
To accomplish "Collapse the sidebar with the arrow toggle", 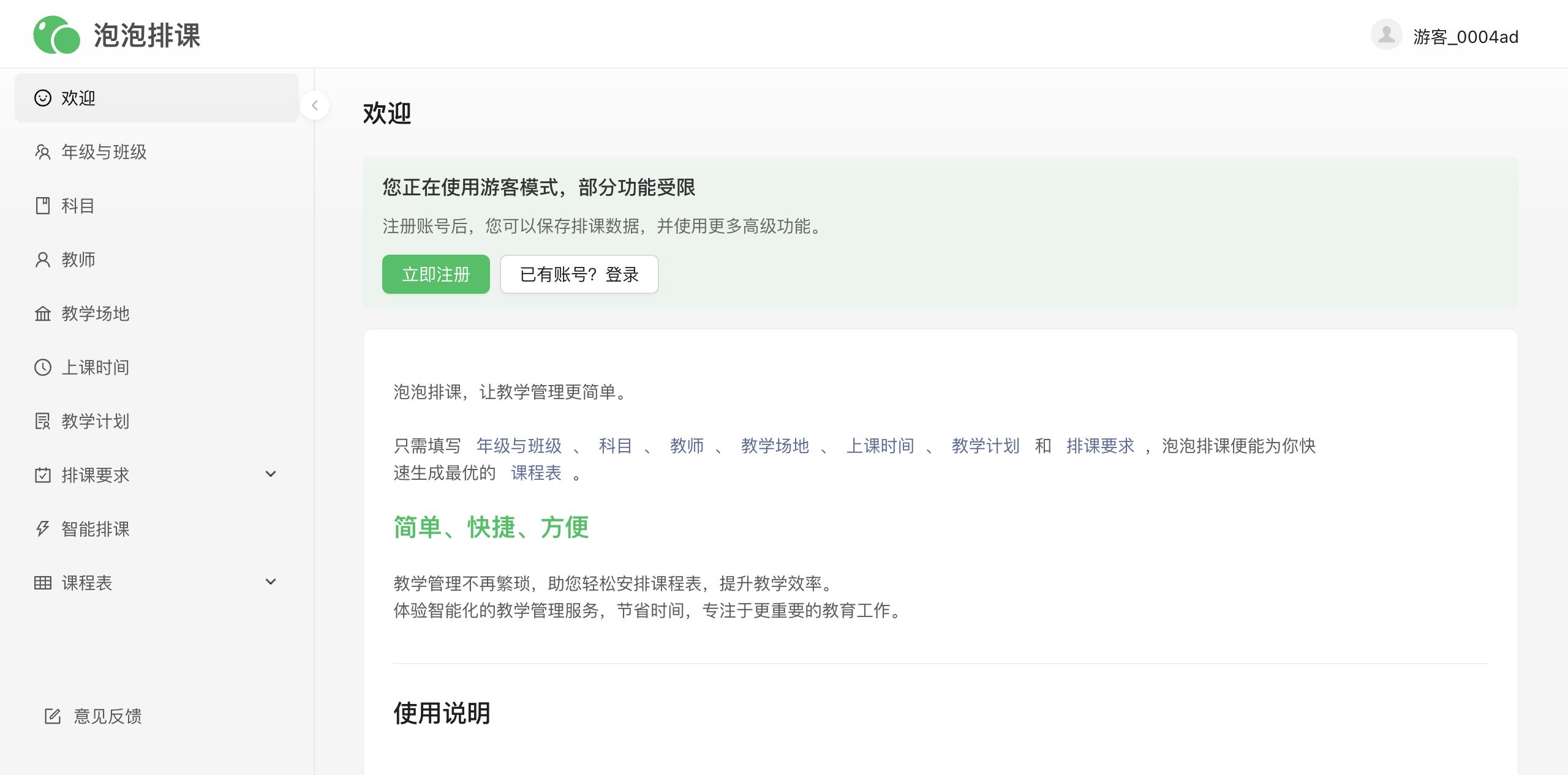I will [x=315, y=105].
